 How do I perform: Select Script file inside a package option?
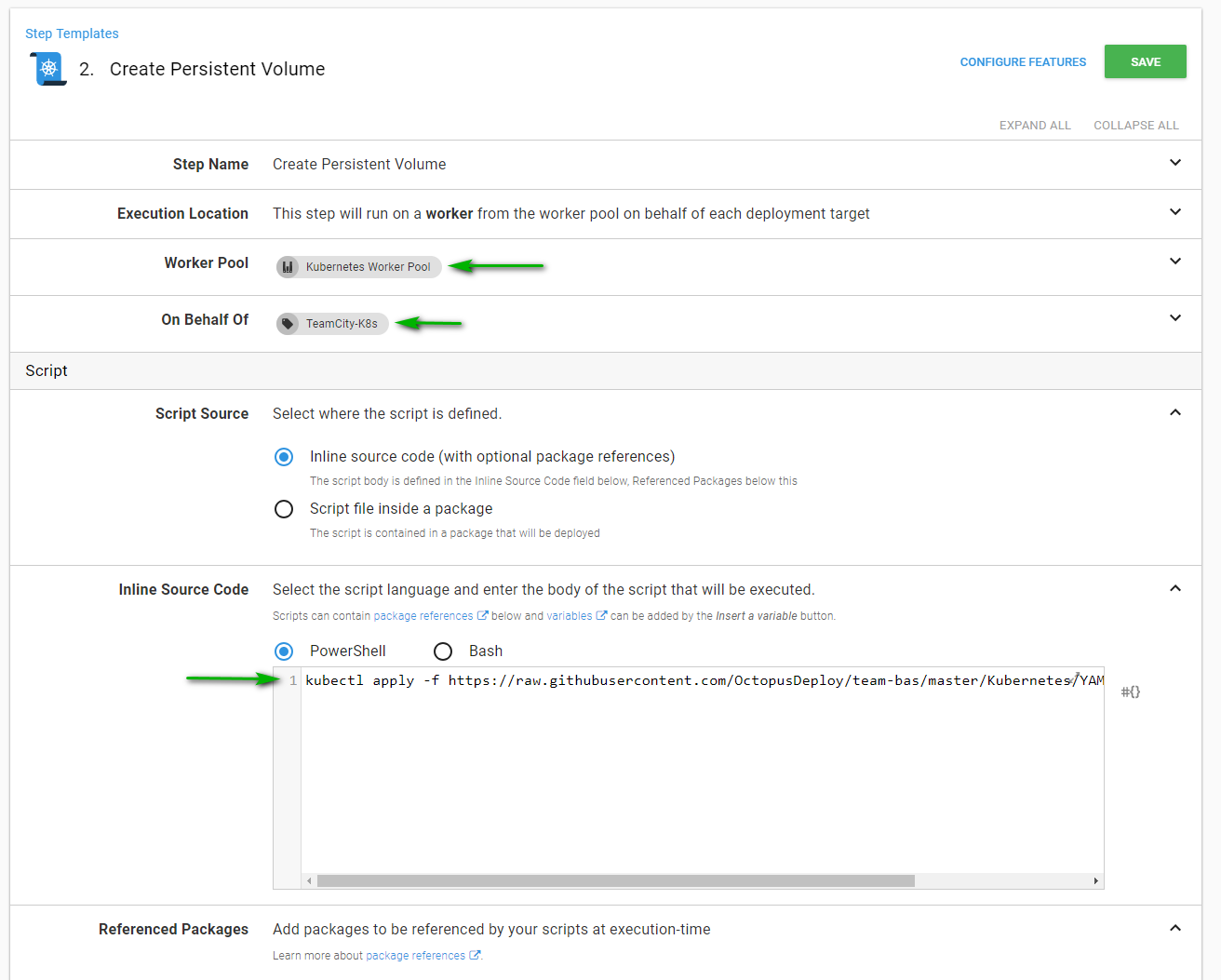coord(284,509)
